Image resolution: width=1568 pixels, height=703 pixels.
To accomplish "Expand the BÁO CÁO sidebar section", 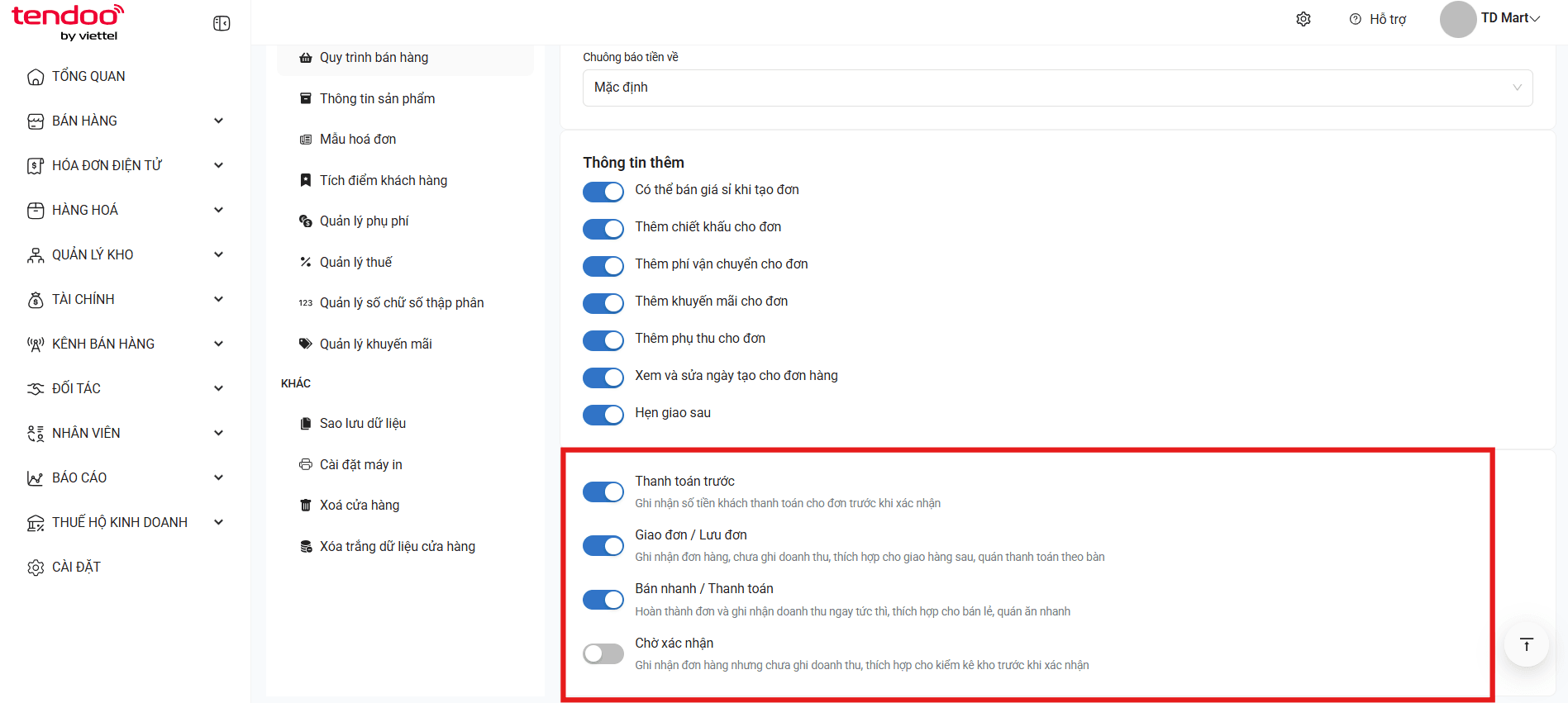I will 126,477.
